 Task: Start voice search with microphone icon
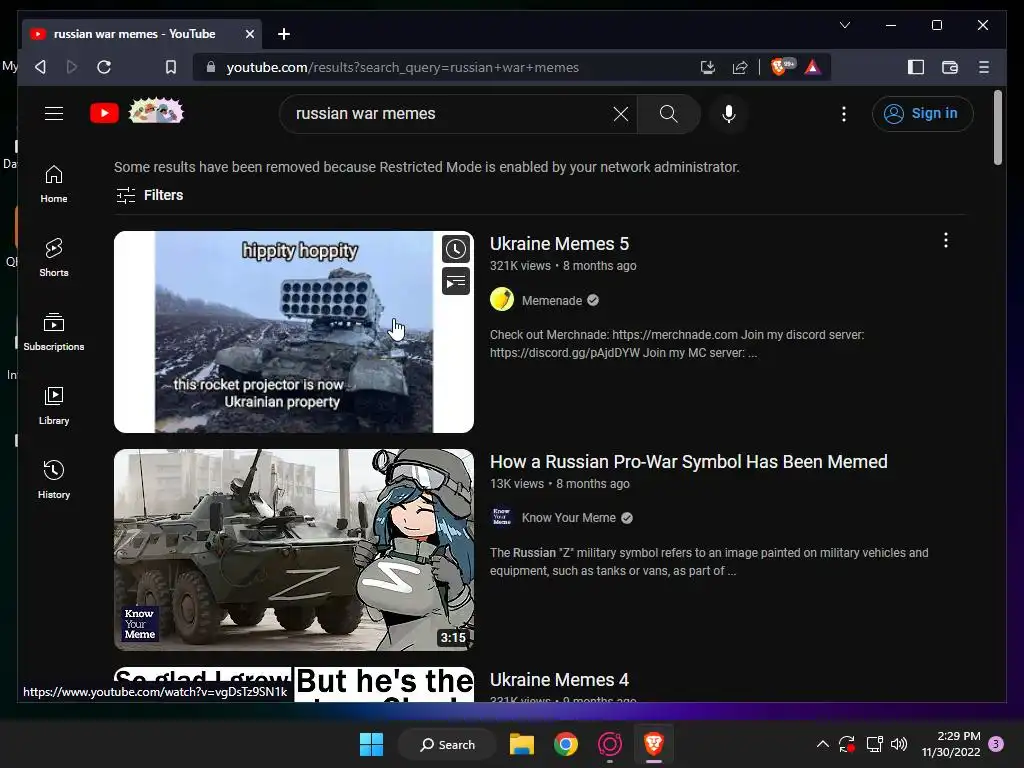729,114
